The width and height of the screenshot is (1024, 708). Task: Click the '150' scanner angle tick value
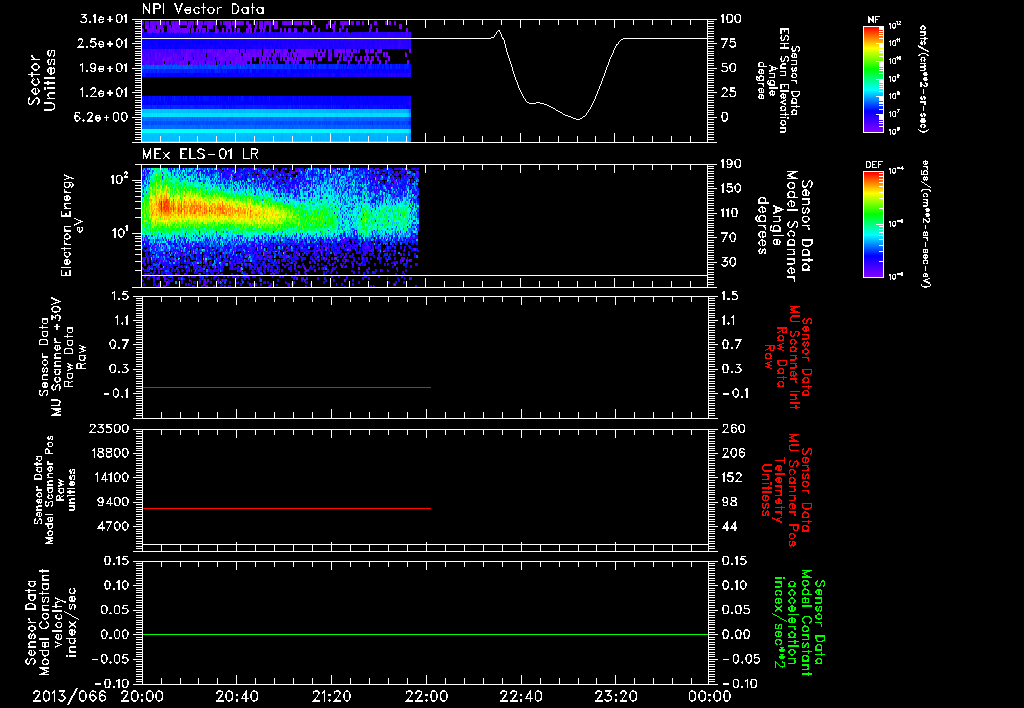coord(731,189)
